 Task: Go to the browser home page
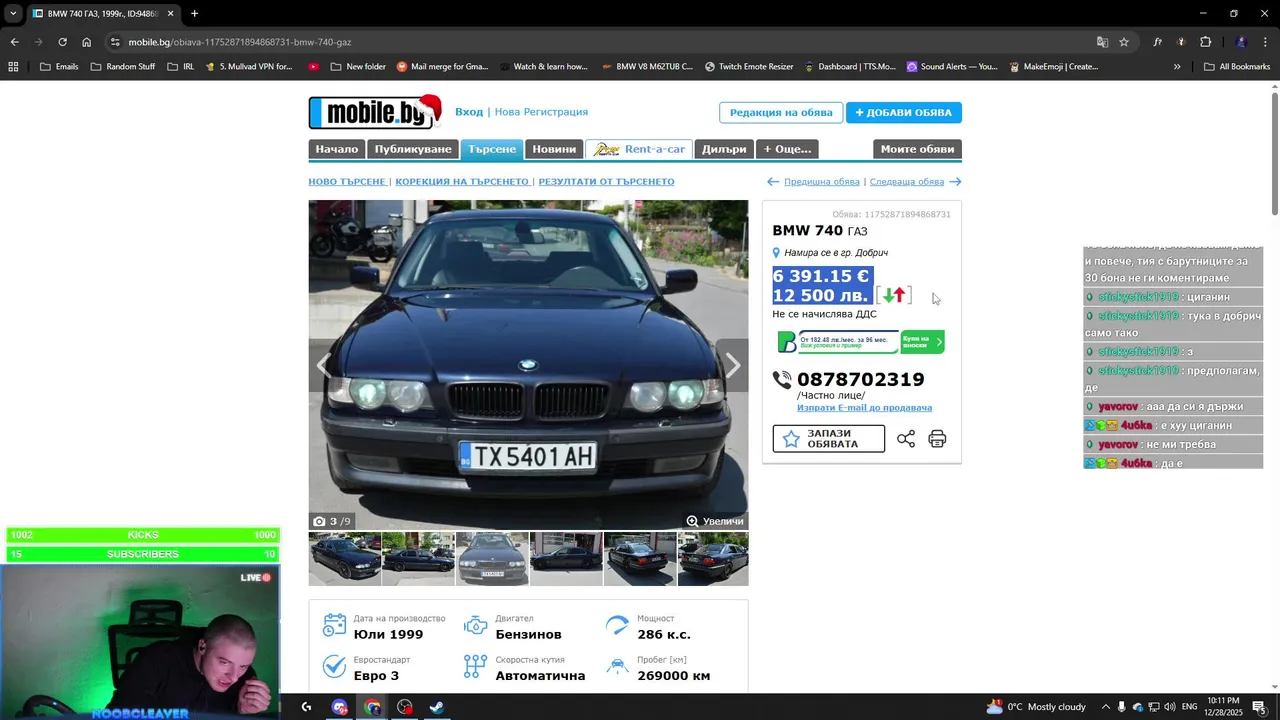pos(87,42)
